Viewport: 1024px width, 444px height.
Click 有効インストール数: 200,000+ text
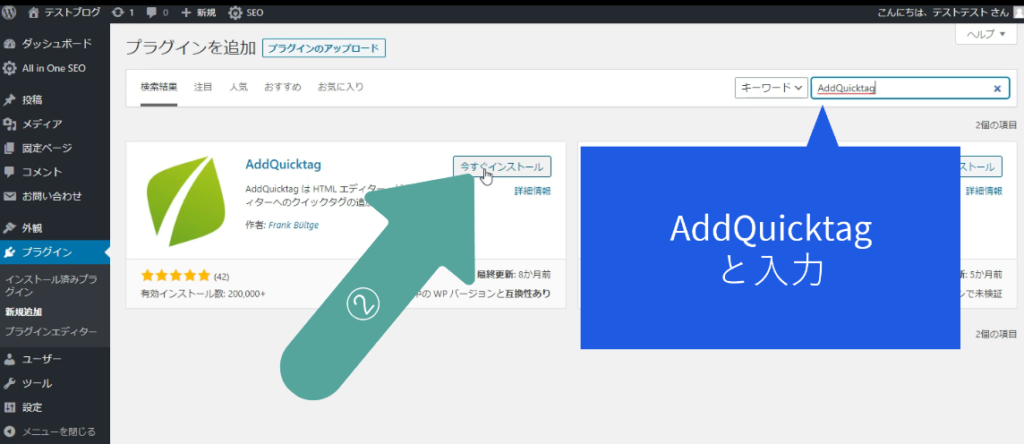pyautogui.click(x=203, y=294)
